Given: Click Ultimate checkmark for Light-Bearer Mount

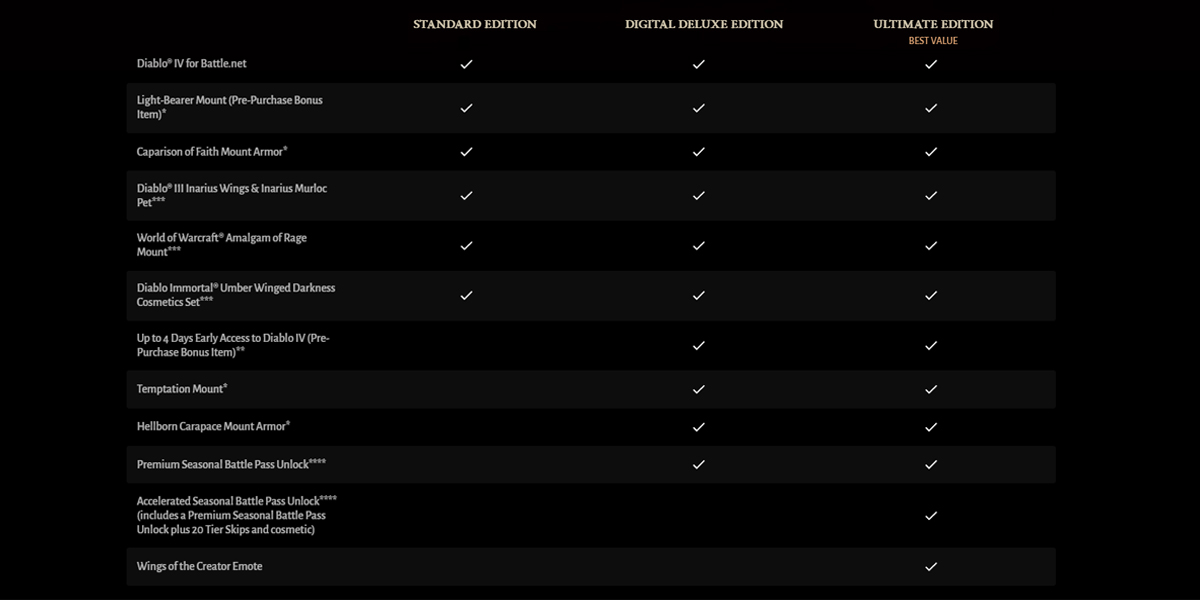Looking at the screenshot, I should pyautogui.click(x=931, y=107).
